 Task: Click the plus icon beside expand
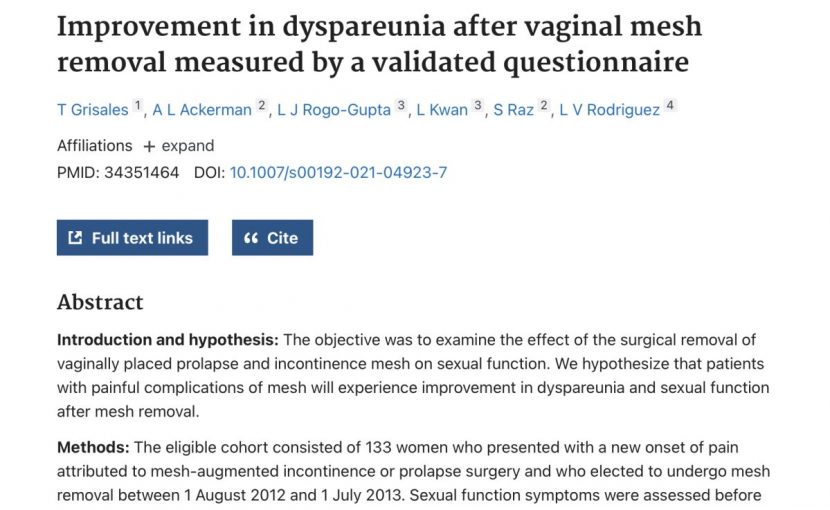point(149,146)
